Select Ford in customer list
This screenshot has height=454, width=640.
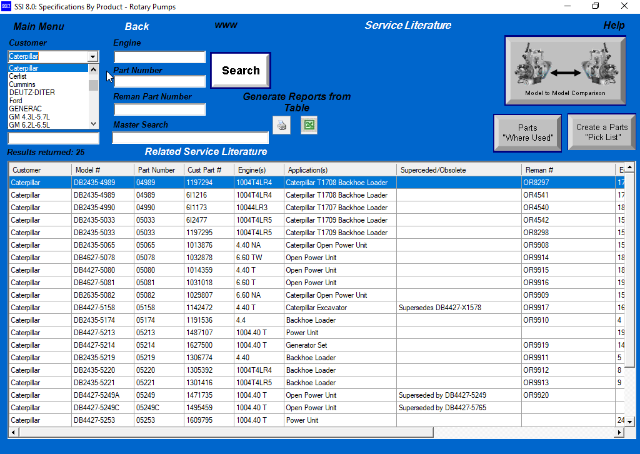point(16,100)
